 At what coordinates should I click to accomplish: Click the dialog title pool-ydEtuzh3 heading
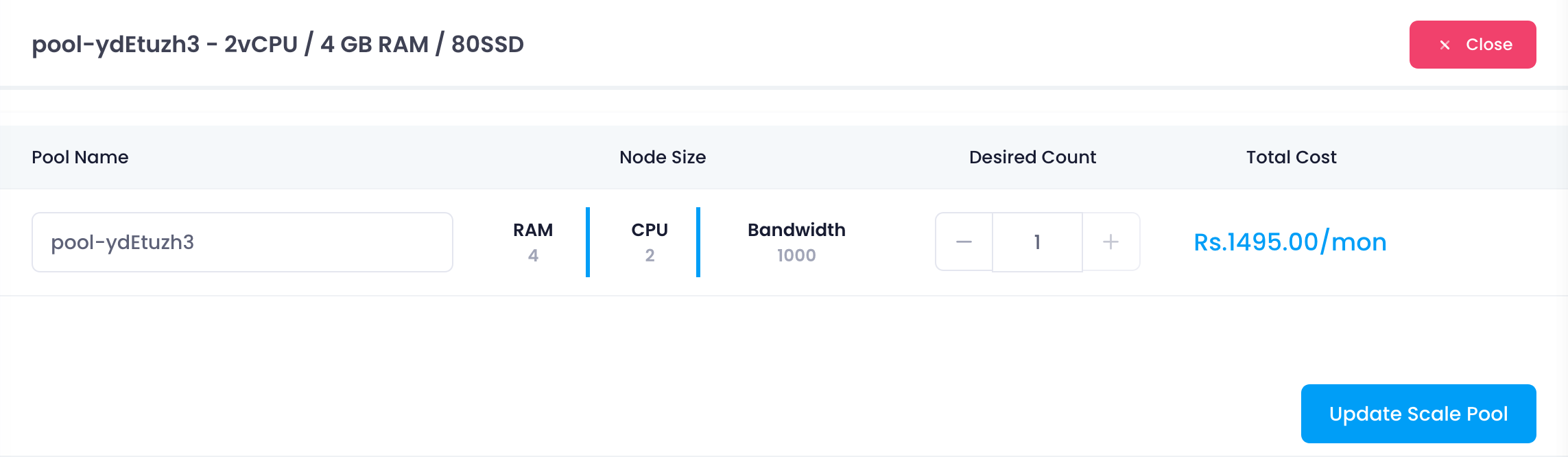tap(278, 44)
